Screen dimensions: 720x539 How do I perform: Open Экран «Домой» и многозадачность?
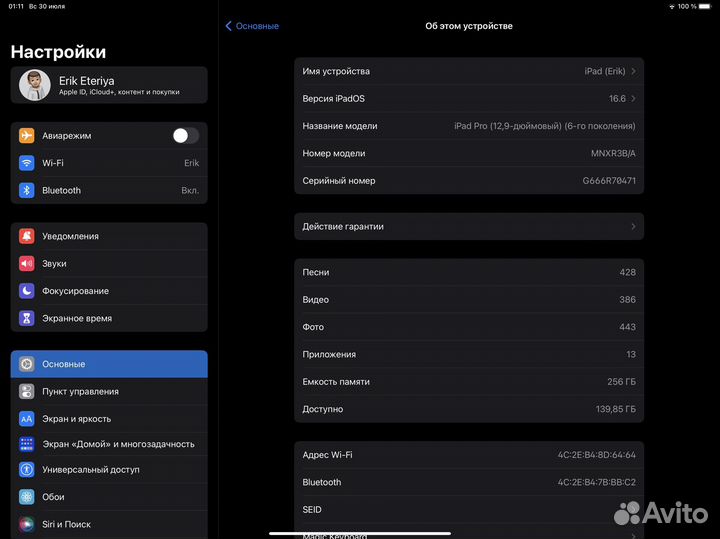coord(109,444)
